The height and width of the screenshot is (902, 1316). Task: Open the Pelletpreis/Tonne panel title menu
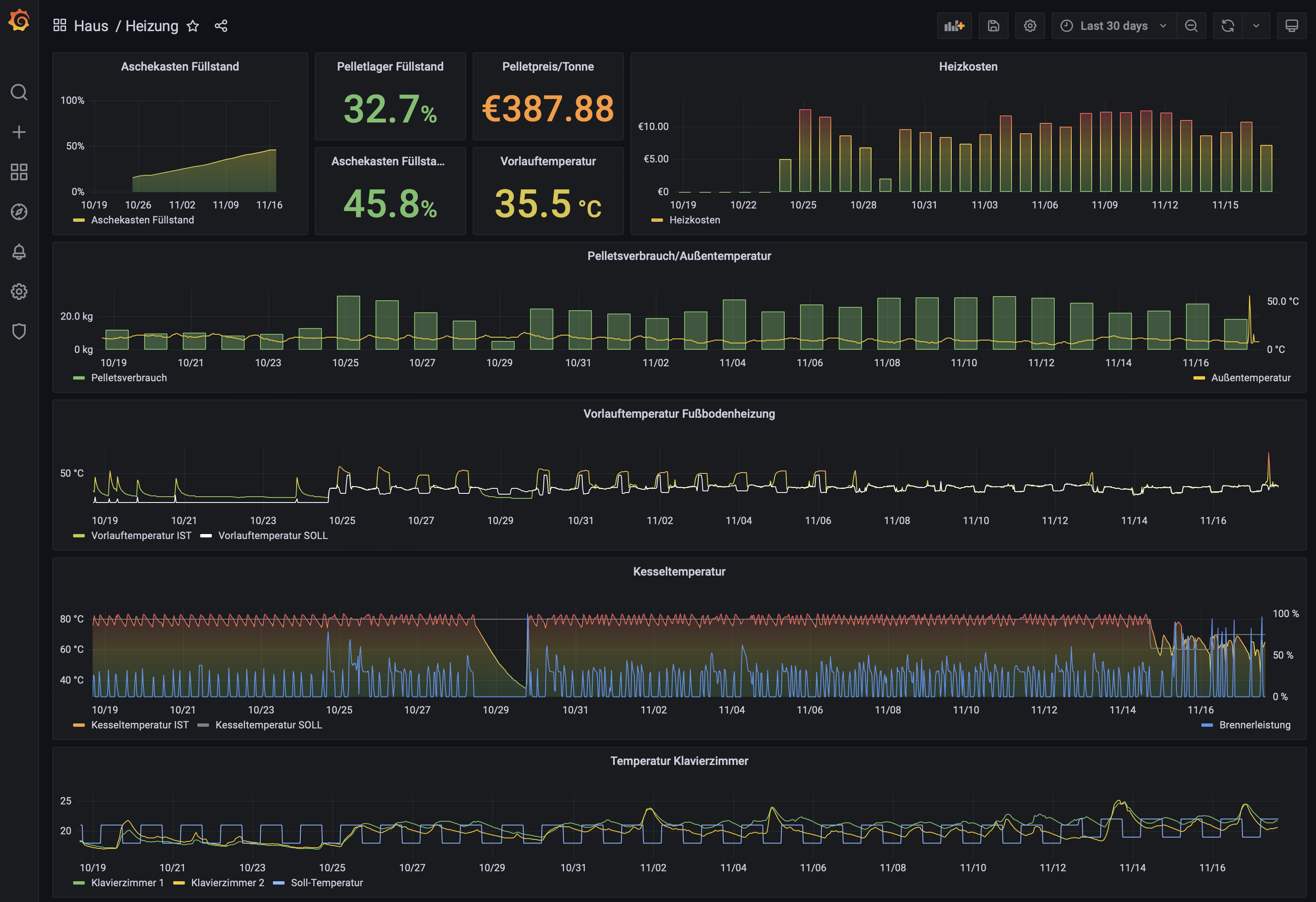point(548,66)
